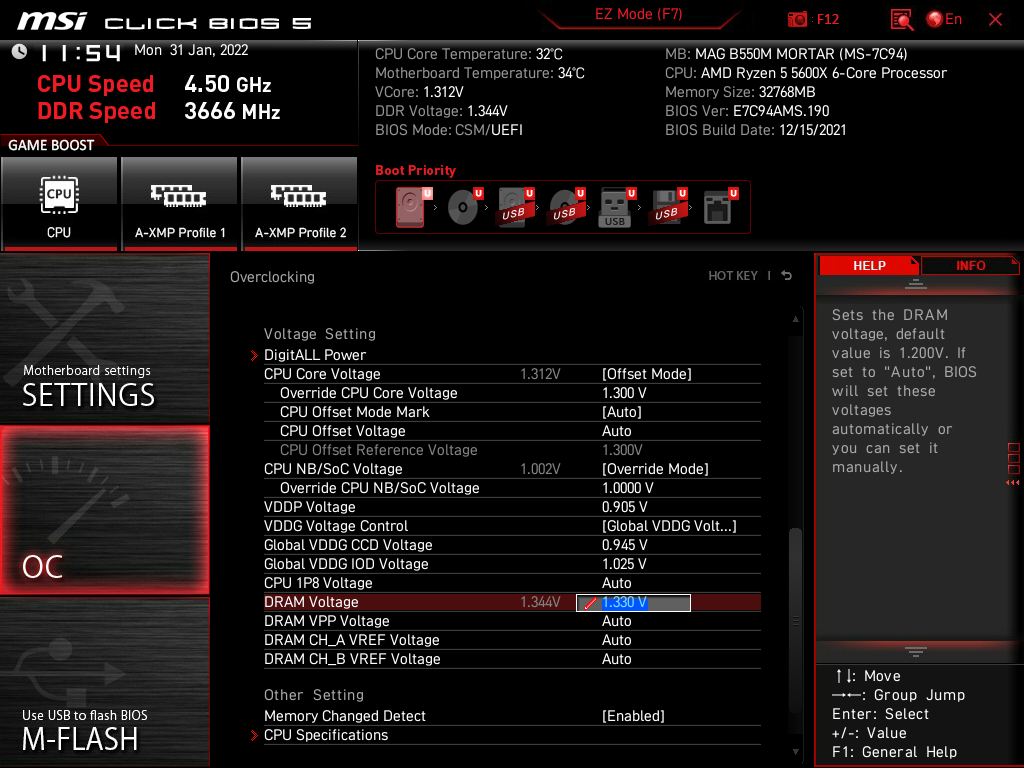Change language using the En globe icon
This screenshot has width=1024, height=768.
[944, 20]
